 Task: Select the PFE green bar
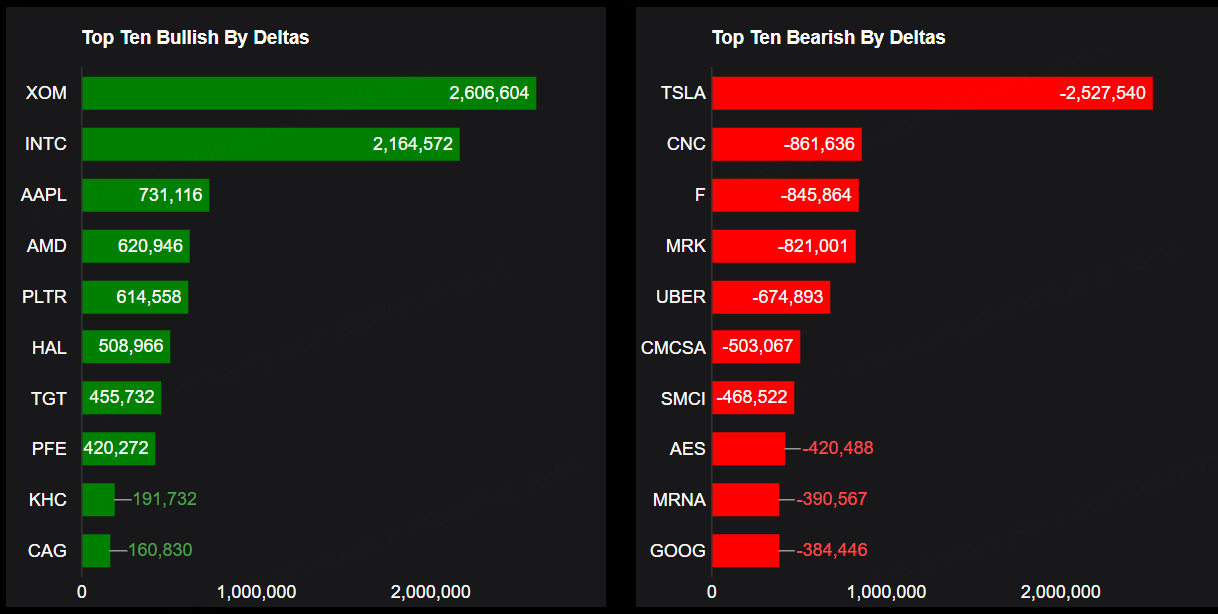point(118,449)
